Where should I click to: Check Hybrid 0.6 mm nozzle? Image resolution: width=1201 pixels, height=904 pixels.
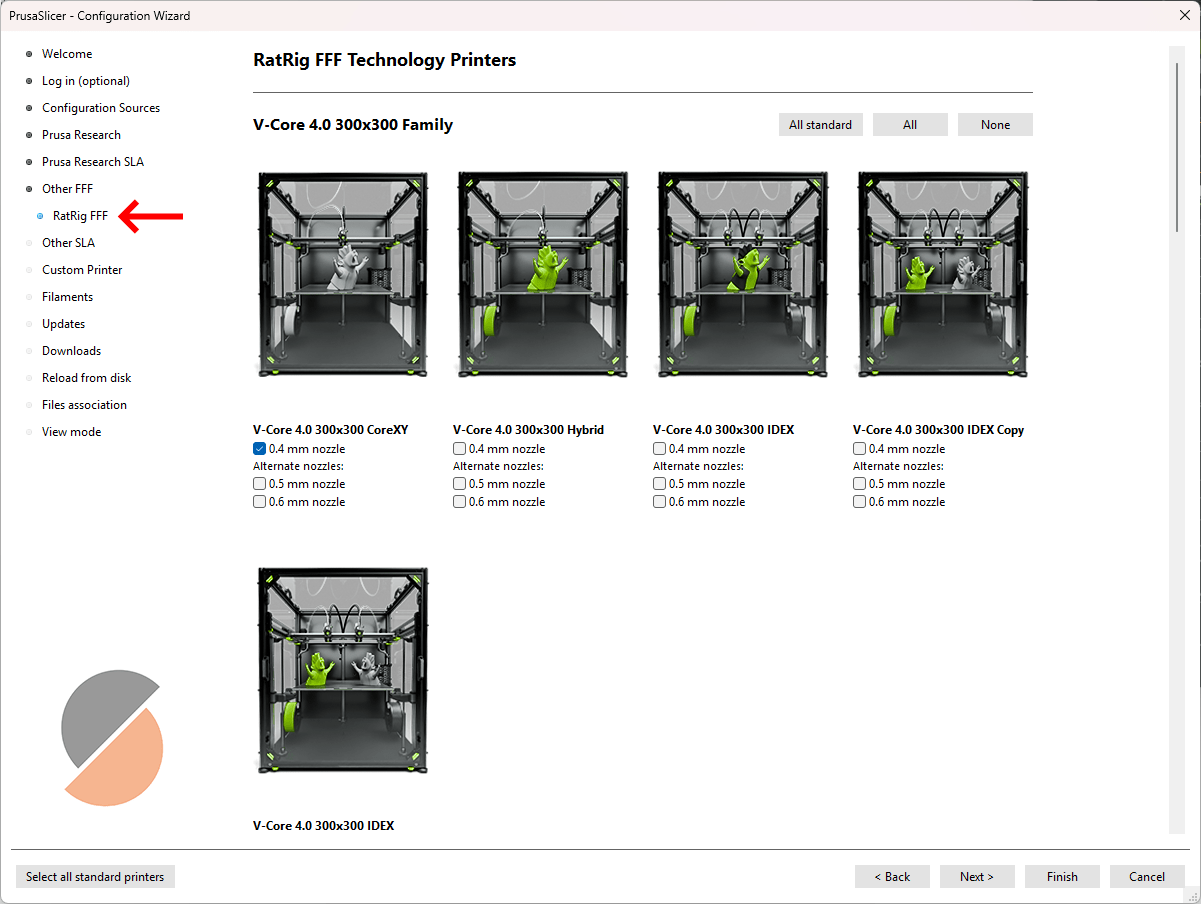460,502
